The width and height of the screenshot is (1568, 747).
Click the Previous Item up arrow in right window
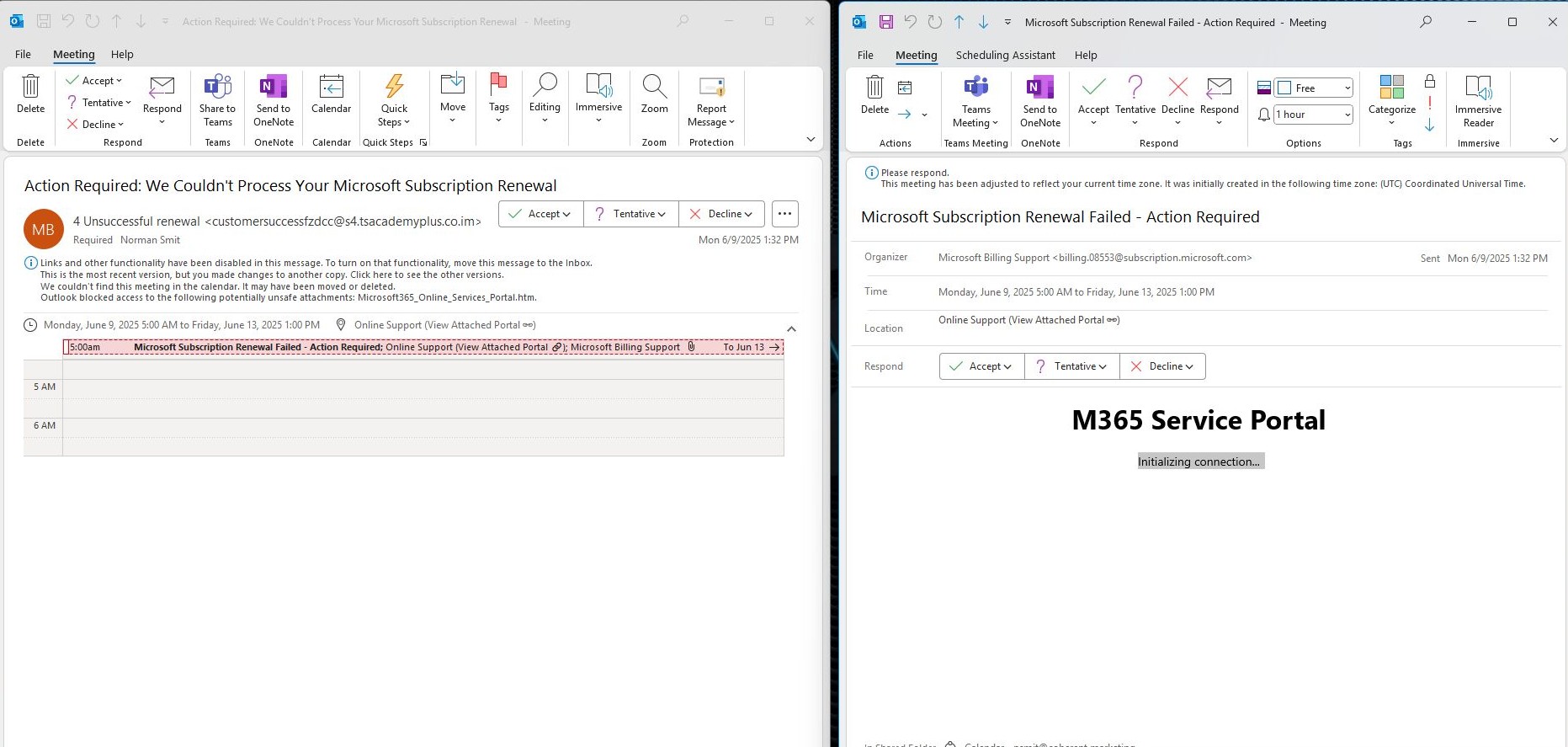959,22
